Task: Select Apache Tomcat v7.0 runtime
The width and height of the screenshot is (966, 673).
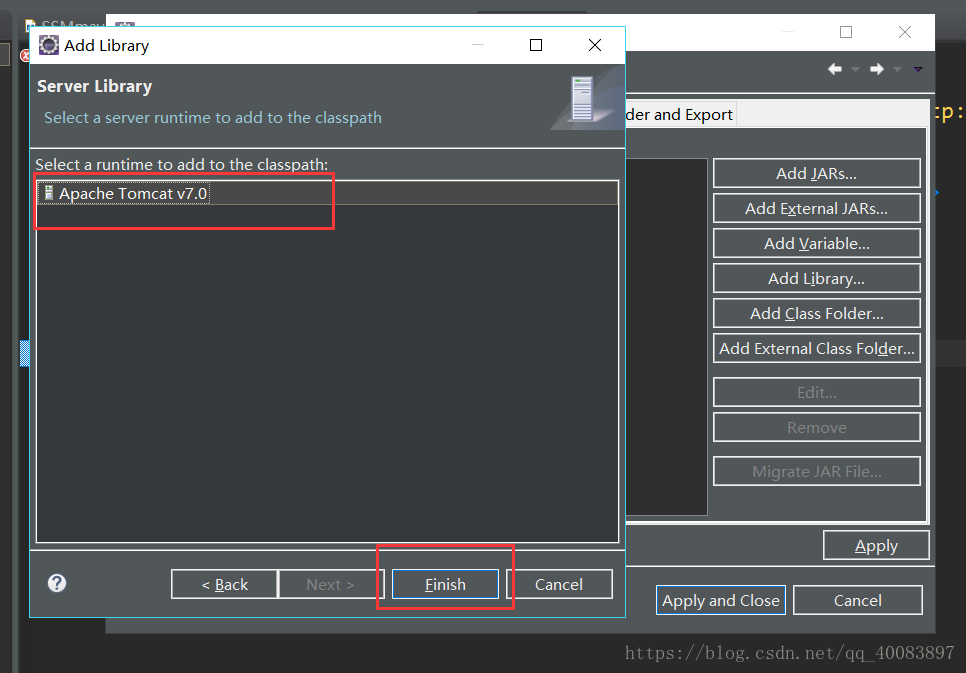Action: pos(327,194)
